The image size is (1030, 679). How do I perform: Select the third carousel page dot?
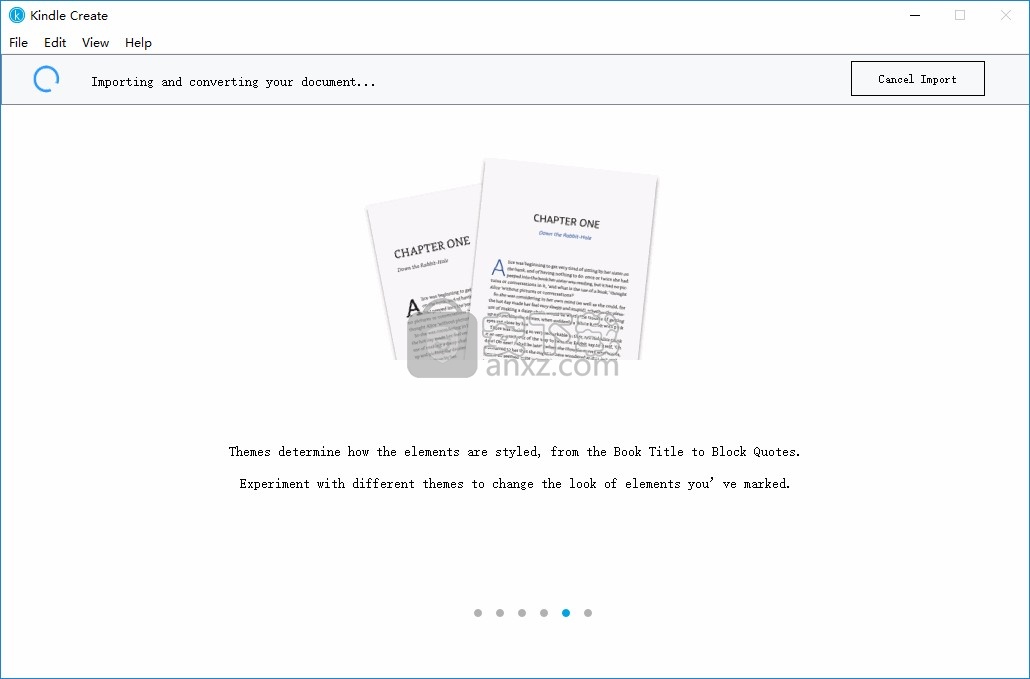[522, 613]
